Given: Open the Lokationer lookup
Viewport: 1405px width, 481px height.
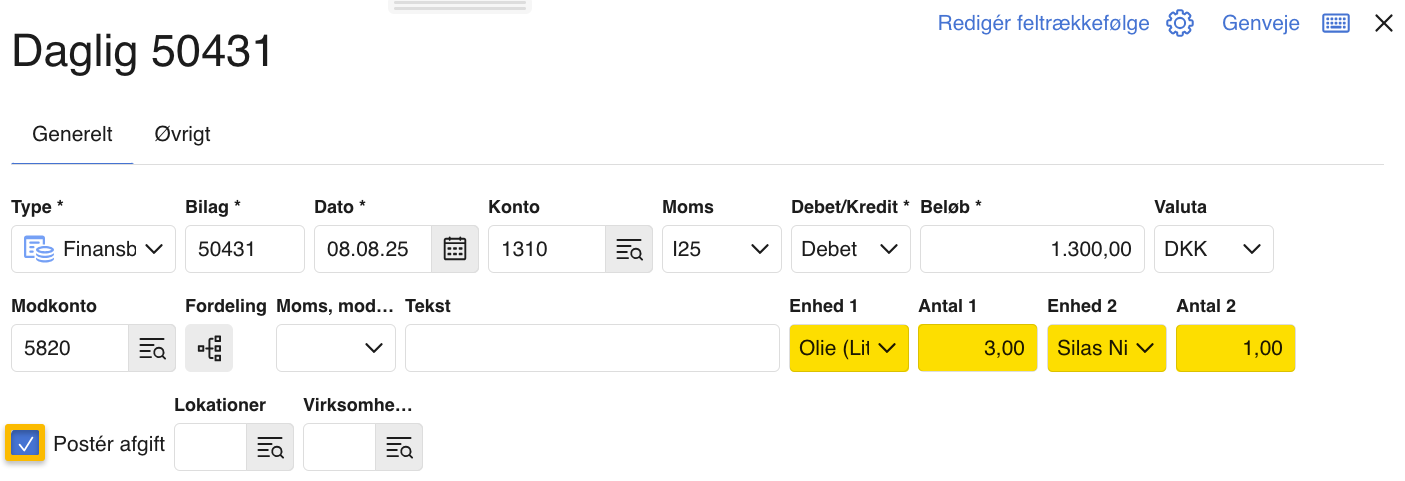Looking at the screenshot, I should pyautogui.click(x=270, y=447).
